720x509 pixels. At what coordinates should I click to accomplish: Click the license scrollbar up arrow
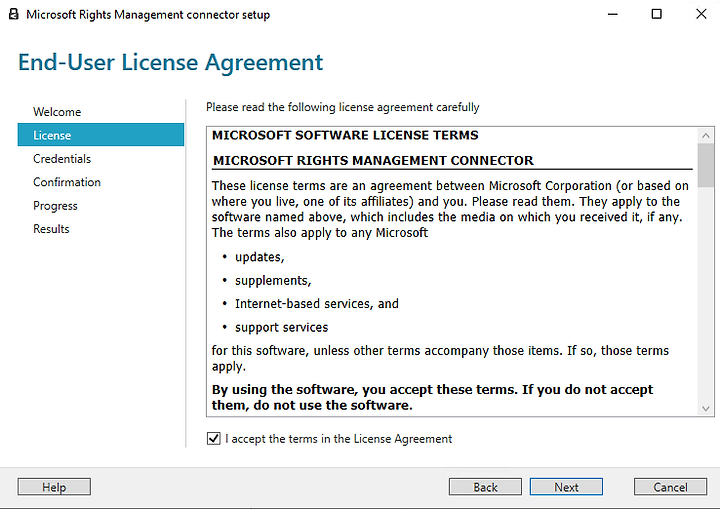click(706, 136)
